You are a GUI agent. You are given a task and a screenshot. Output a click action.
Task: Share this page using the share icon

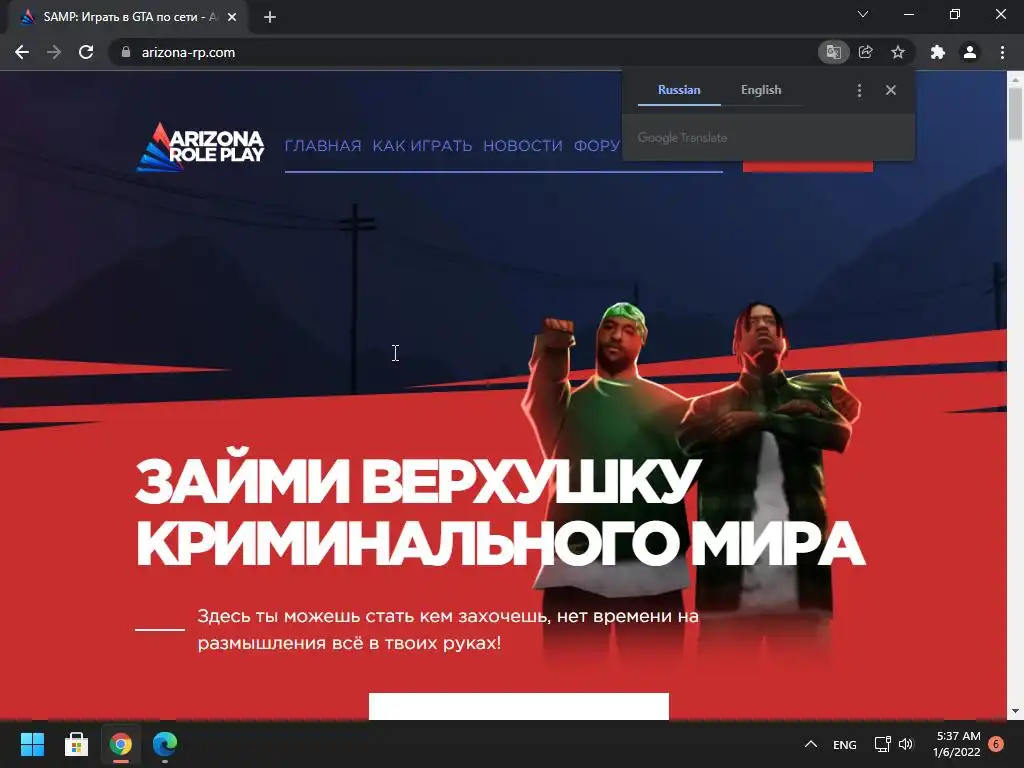point(866,52)
